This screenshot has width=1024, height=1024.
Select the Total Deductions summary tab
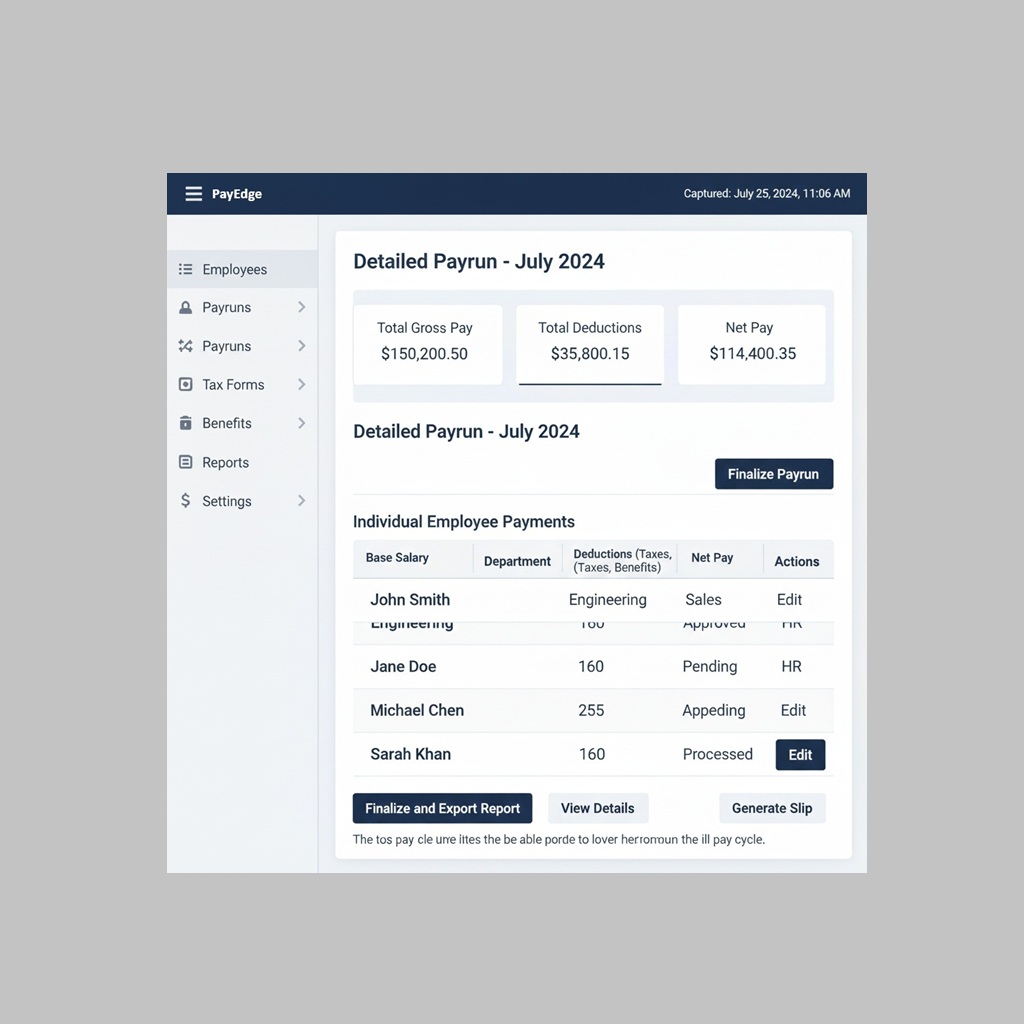pos(590,344)
